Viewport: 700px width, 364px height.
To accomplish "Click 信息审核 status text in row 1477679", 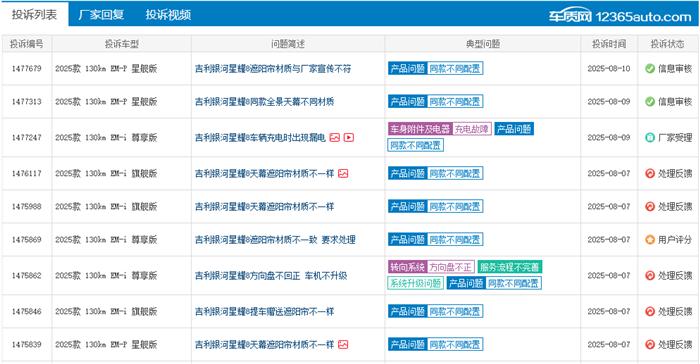I will tap(675, 68).
